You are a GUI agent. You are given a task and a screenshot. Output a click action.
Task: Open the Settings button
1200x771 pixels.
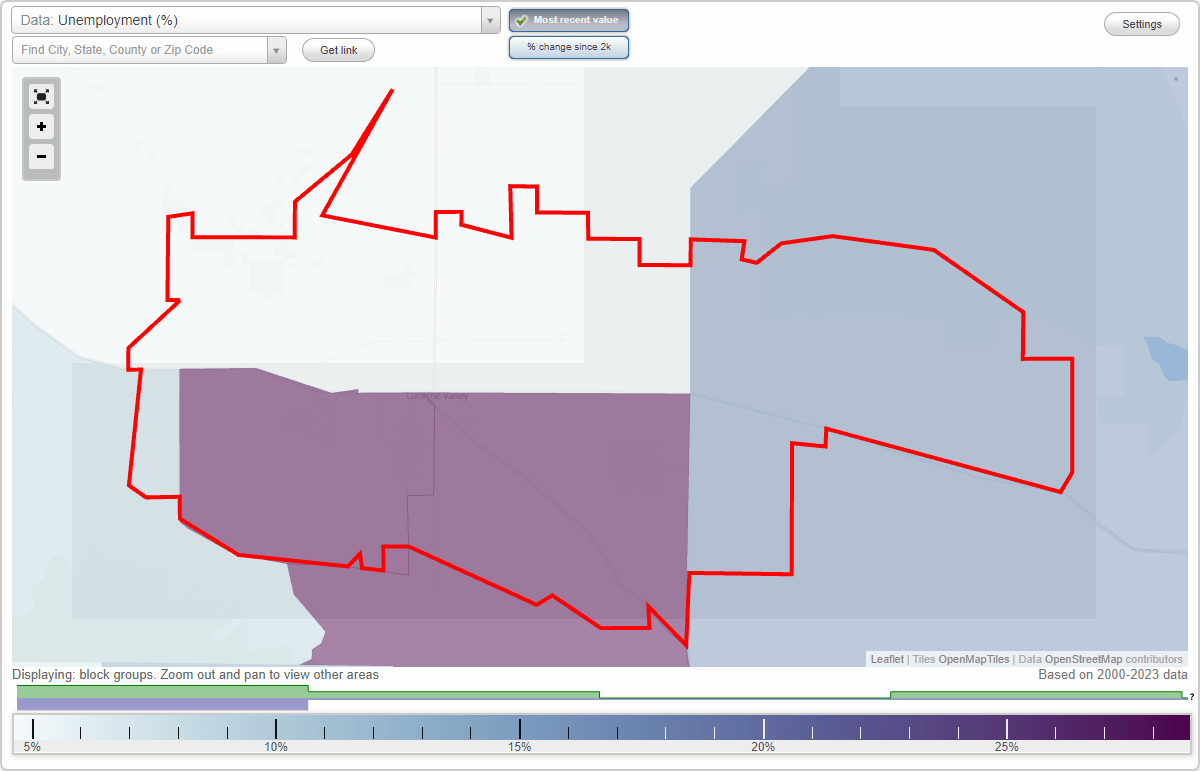(x=1142, y=25)
